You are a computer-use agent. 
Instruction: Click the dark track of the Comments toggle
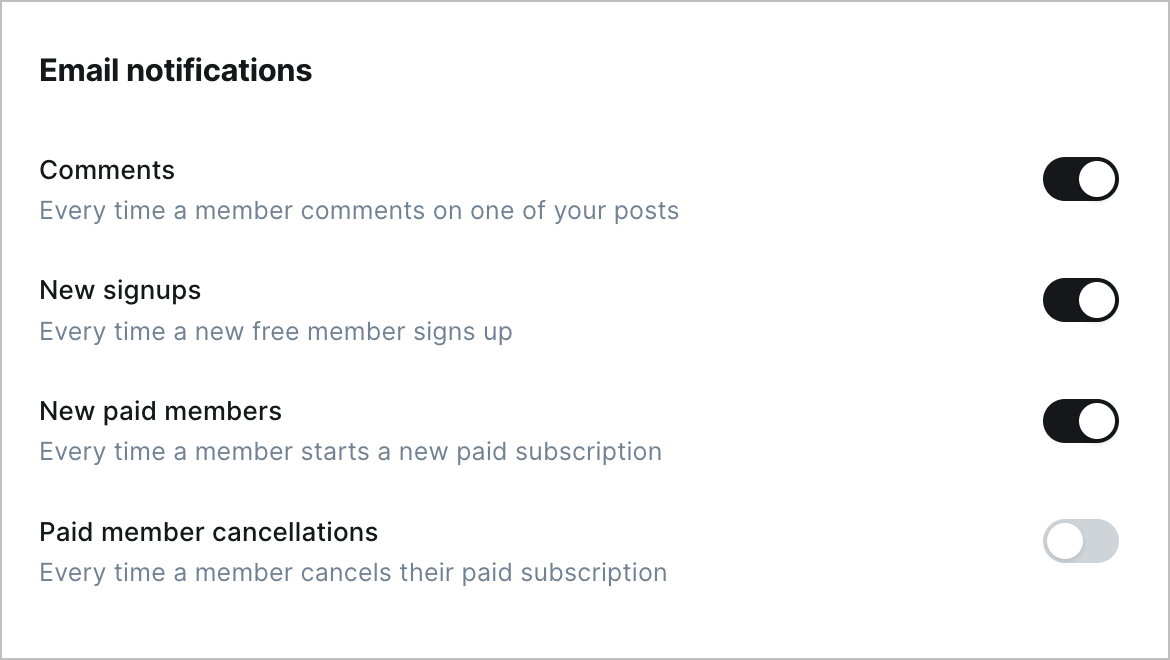[1060, 179]
